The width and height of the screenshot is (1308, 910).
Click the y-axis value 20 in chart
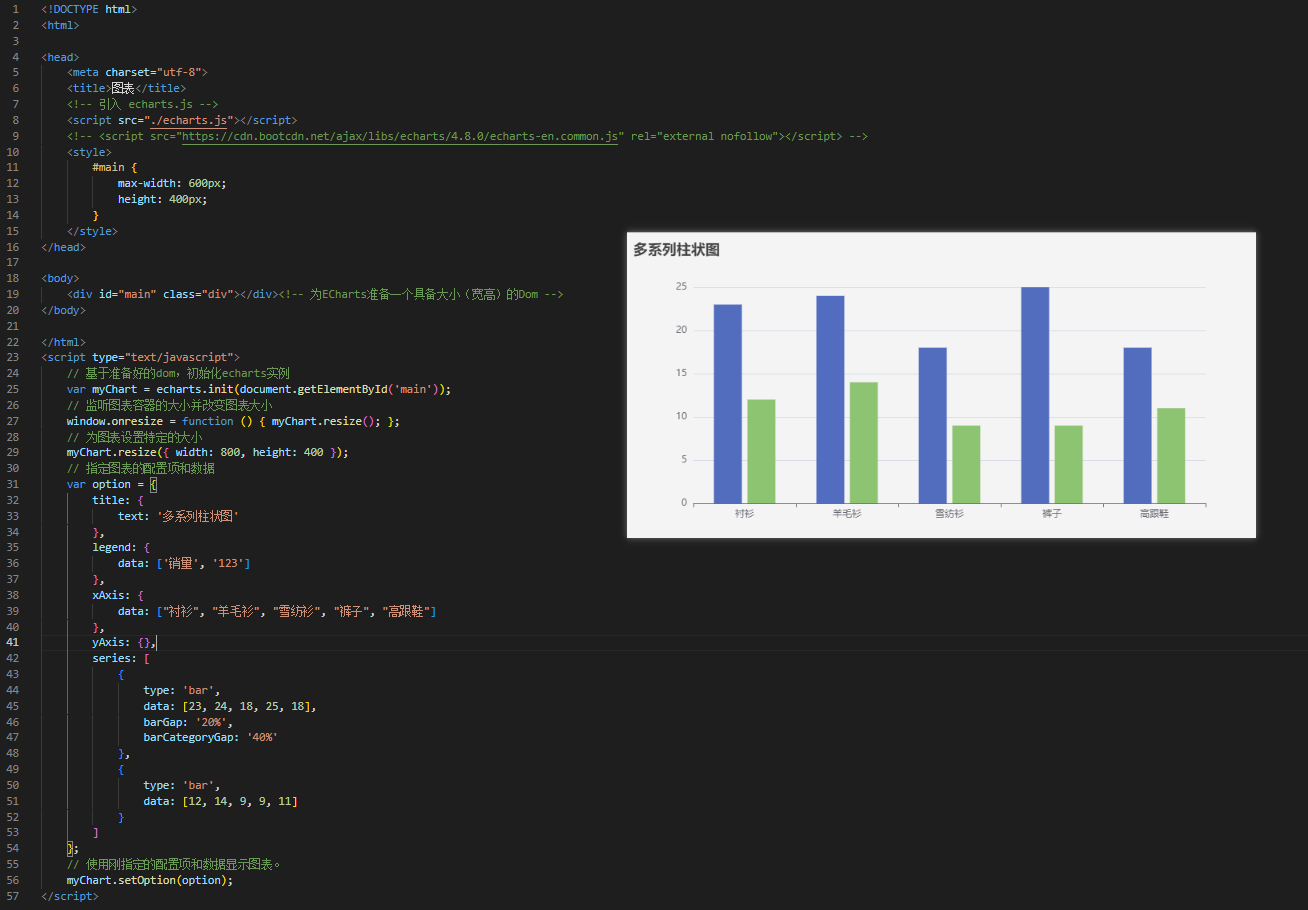[681, 330]
